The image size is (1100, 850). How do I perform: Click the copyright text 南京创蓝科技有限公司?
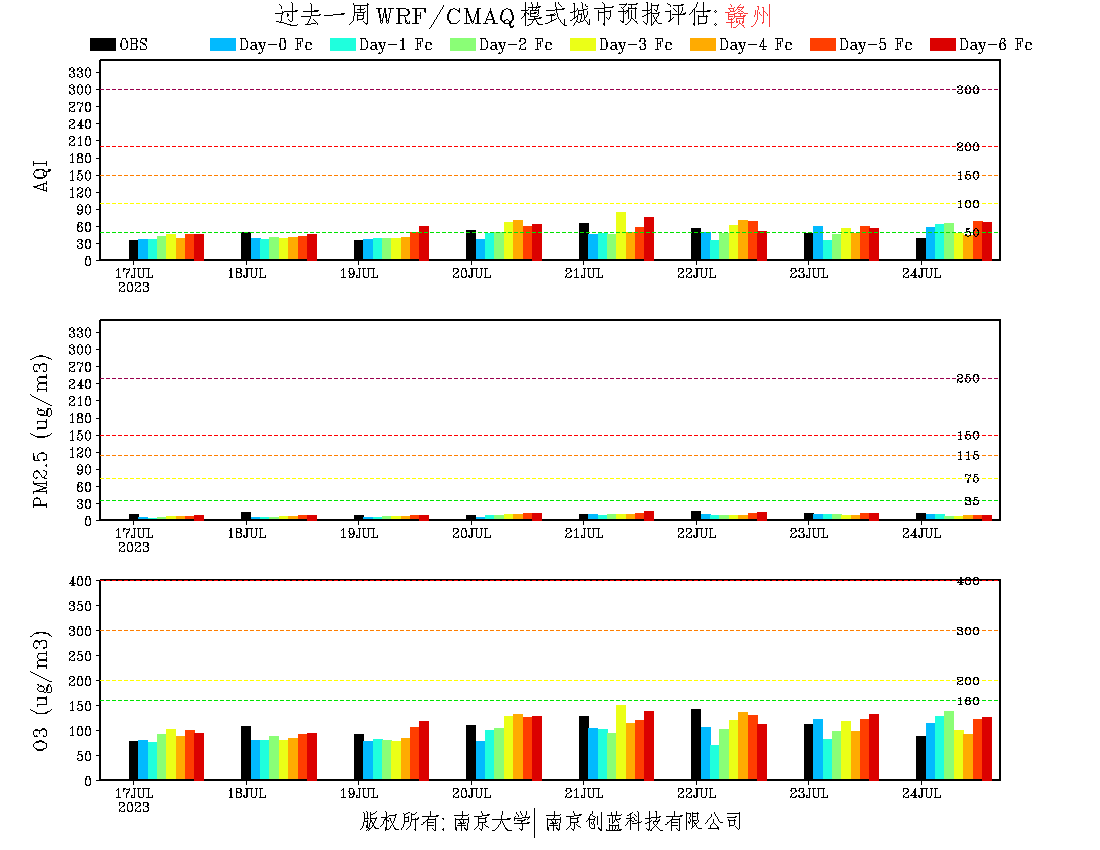pos(643,821)
